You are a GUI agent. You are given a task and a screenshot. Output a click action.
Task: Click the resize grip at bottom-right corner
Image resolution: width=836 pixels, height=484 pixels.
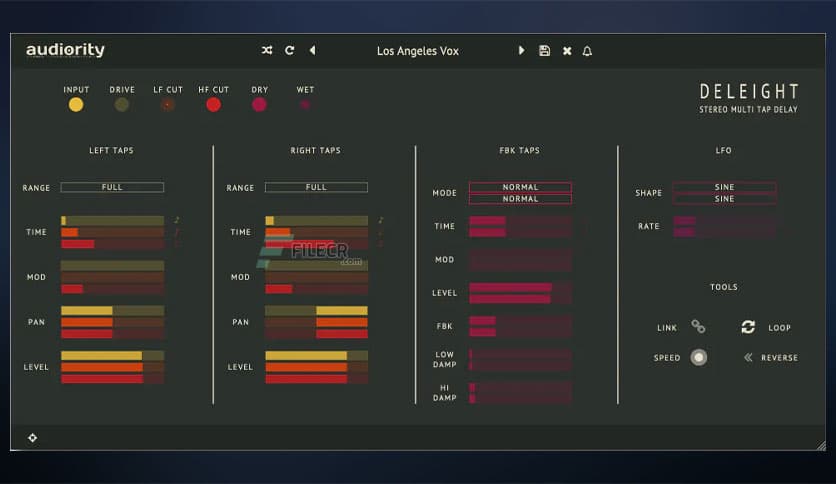click(821, 446)
